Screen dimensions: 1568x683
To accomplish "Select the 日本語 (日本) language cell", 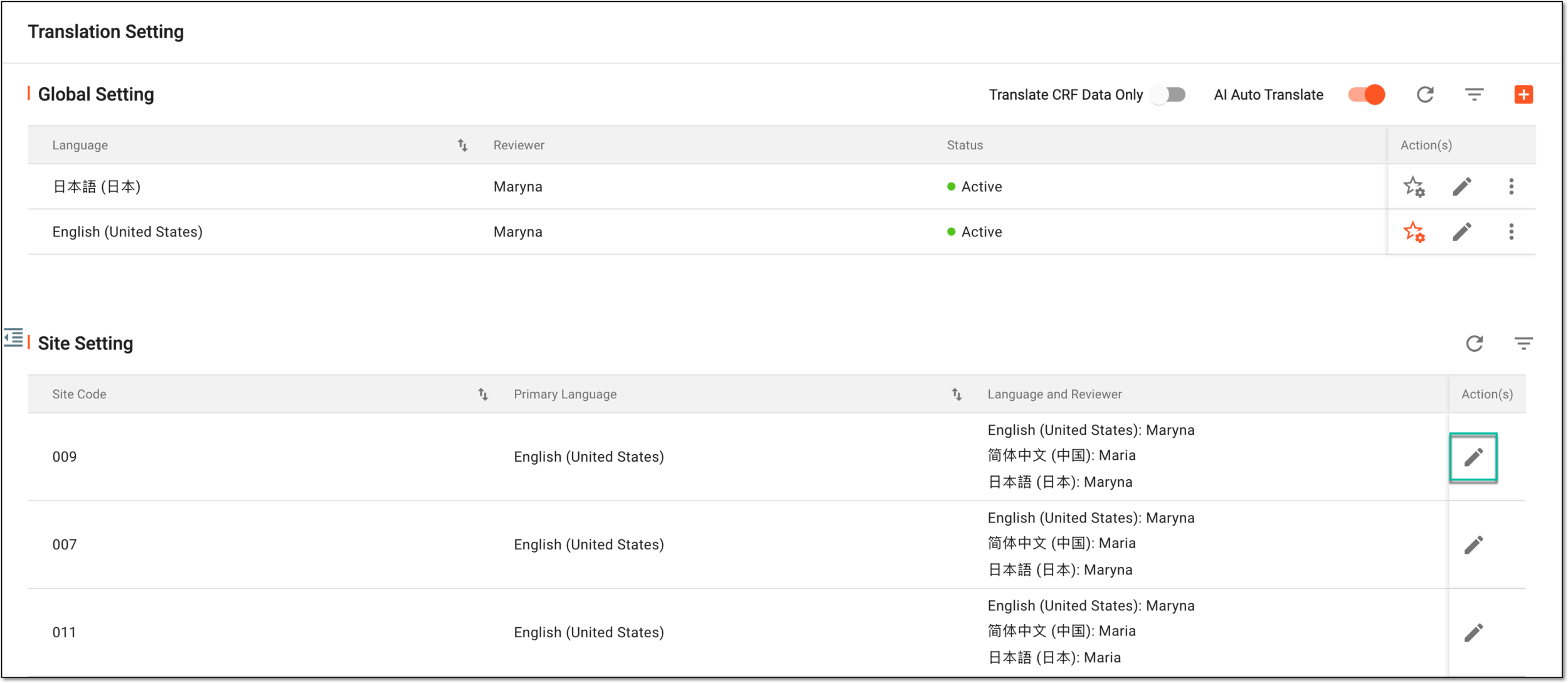I will [97, 187].
